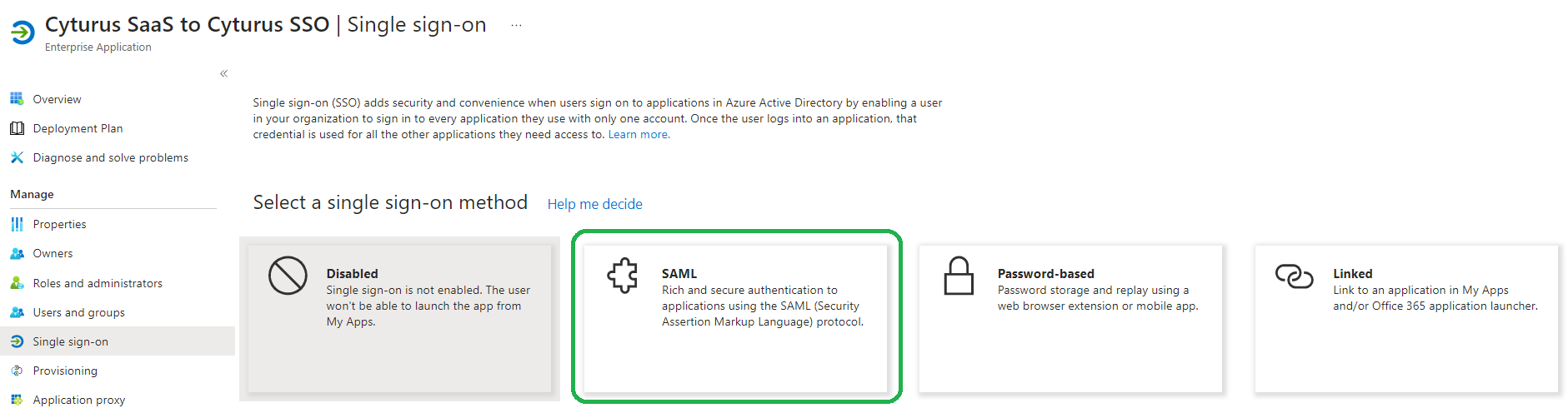1568x418 pixels.
Task: Click the Password-based padlock icon
Action: [x=959, y=276]
